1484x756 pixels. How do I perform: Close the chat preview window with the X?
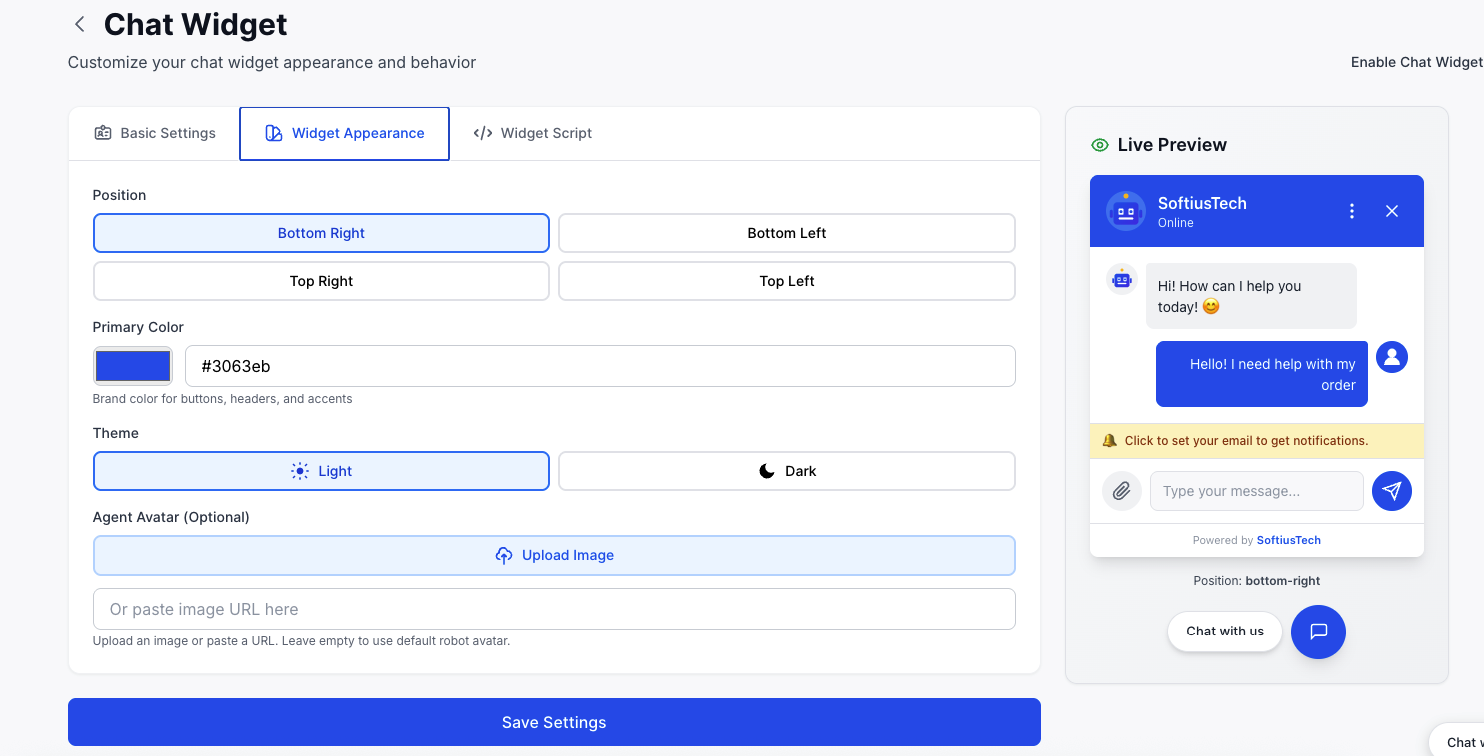point(1392,211)
